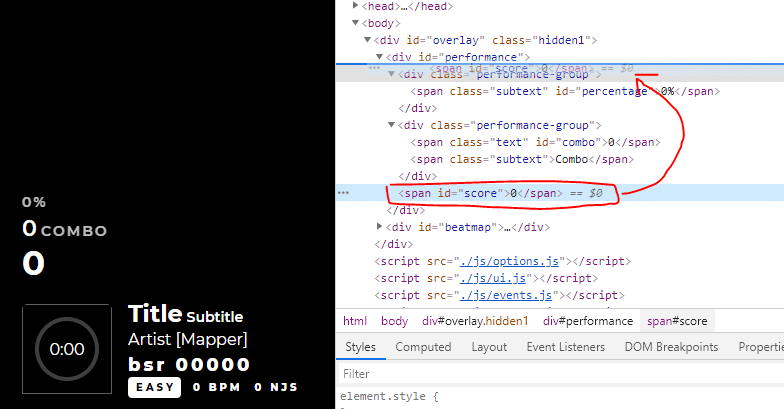Click the Title text in overlay
This screenshot has height=409, width=784.
tap(155, 314)
